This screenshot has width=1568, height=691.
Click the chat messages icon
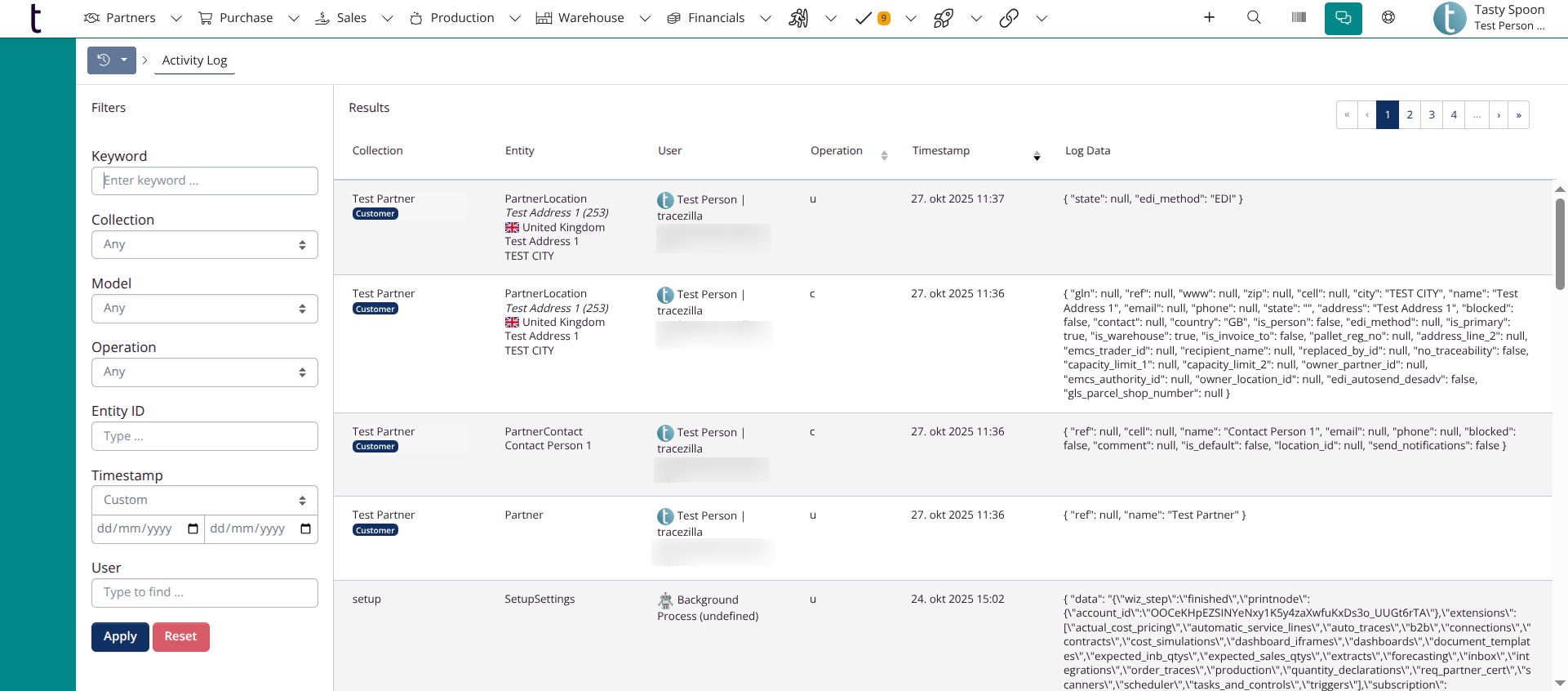[1343, 18]
